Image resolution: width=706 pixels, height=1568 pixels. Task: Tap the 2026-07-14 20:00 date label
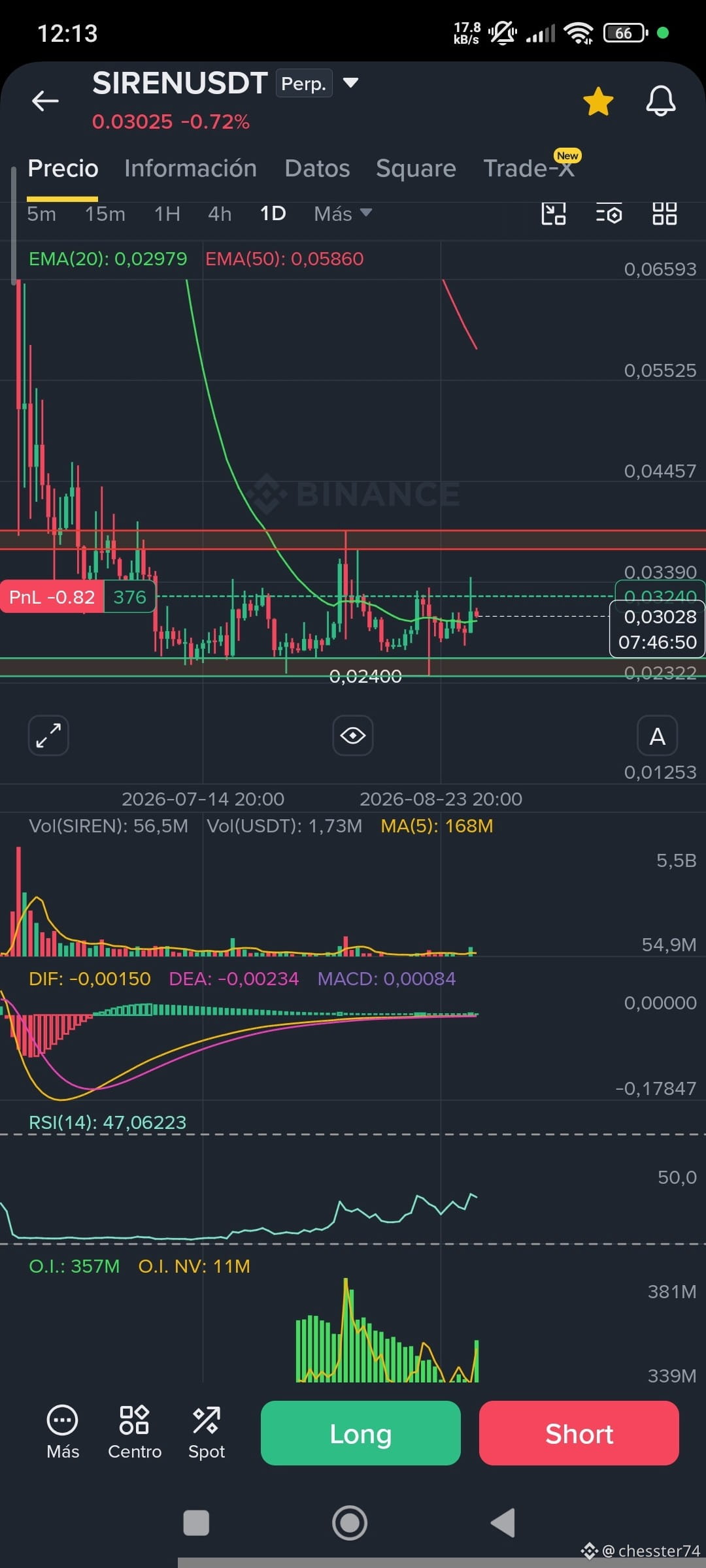coord(203,799)
